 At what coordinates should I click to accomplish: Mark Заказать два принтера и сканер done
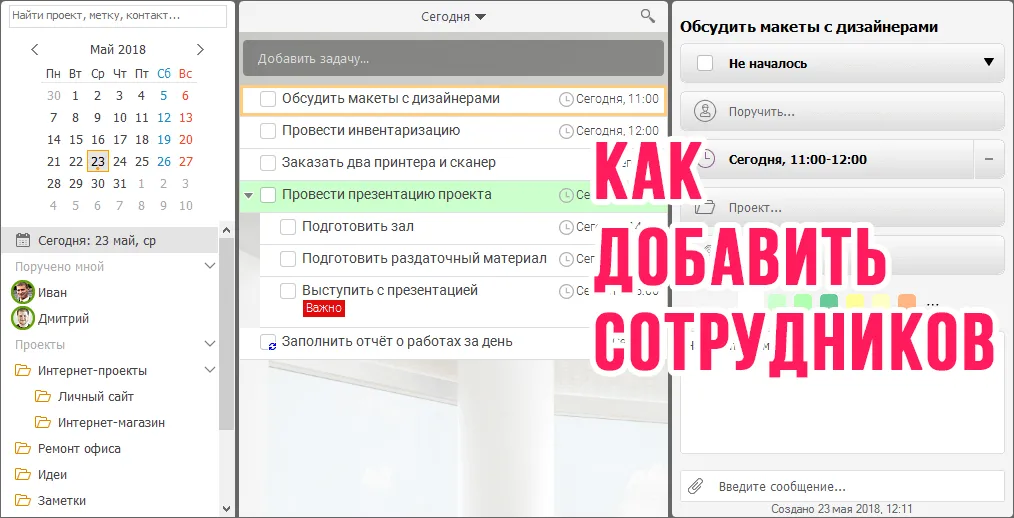click(268, 163)
